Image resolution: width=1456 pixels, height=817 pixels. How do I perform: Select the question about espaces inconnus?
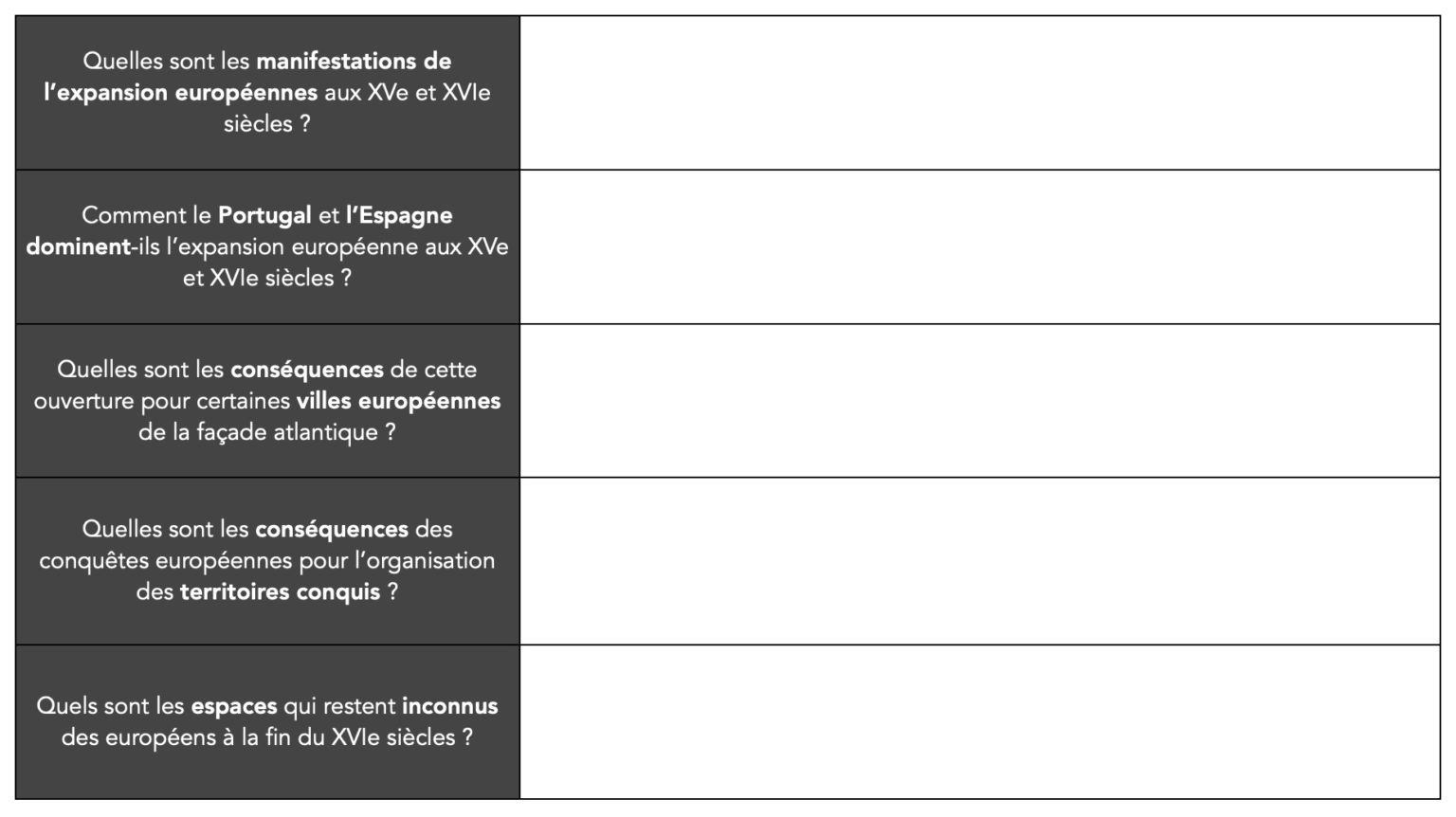tap(267, 722)
